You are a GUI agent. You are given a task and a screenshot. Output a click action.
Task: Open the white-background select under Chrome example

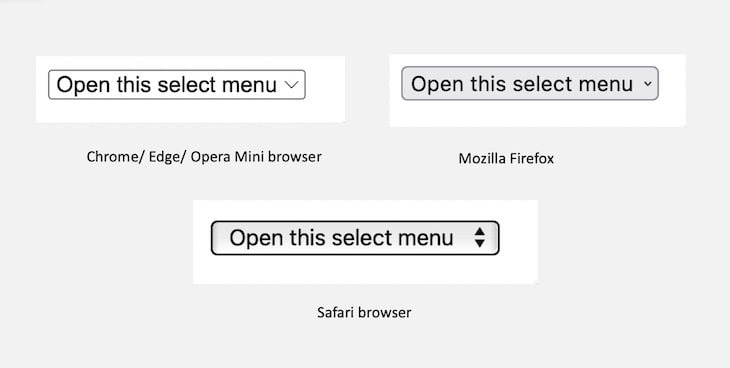coord(177,85)
